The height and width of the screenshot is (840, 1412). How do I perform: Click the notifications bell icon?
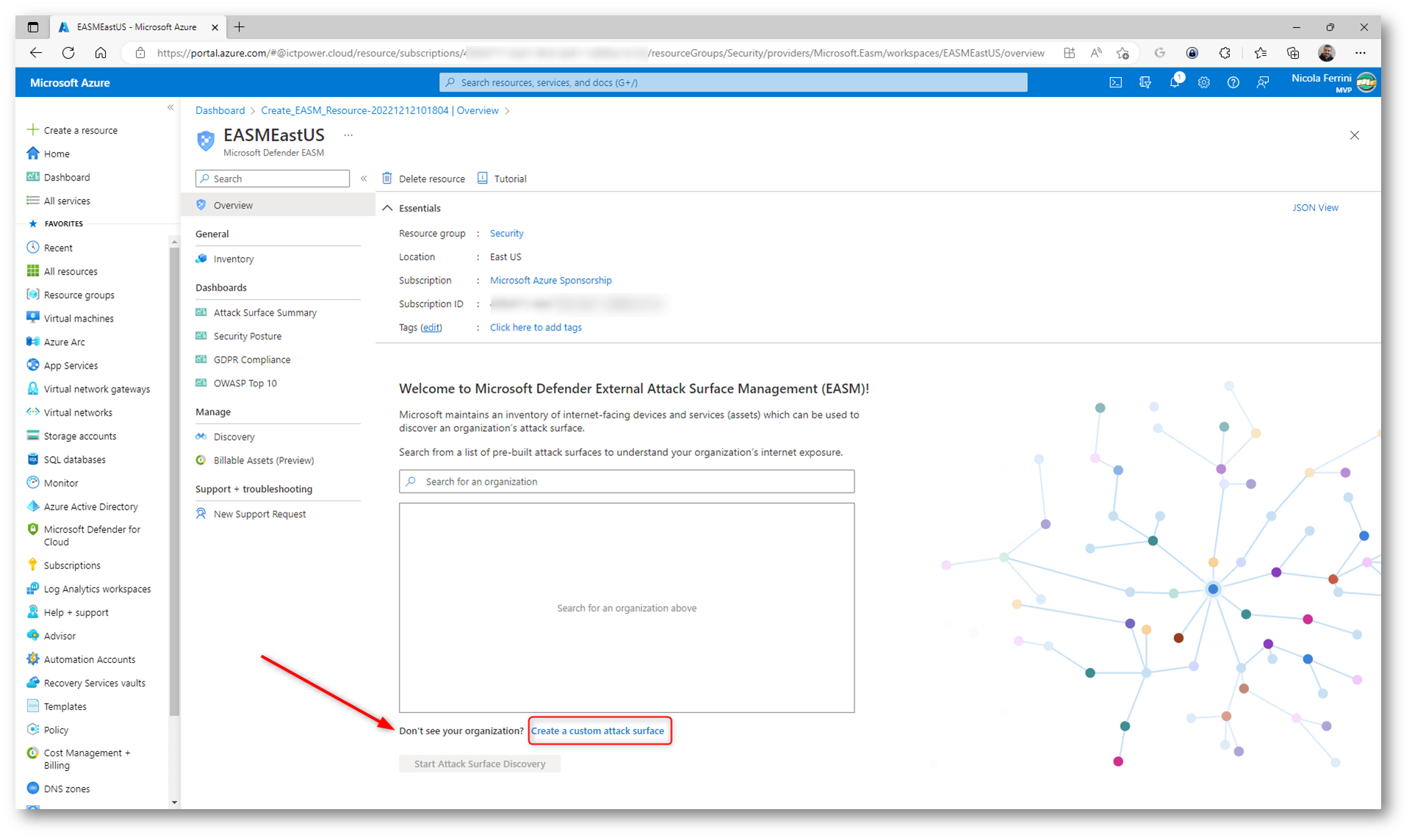(x=1174, y=83)
